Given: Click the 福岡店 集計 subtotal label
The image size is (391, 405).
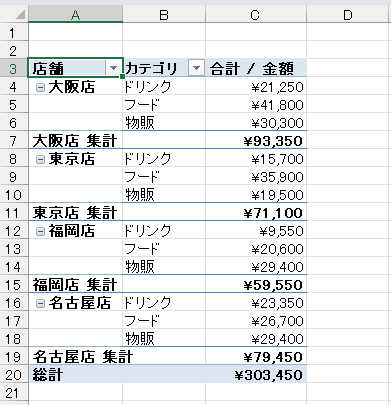Looking at the screenshot, I should coord(75,285).
